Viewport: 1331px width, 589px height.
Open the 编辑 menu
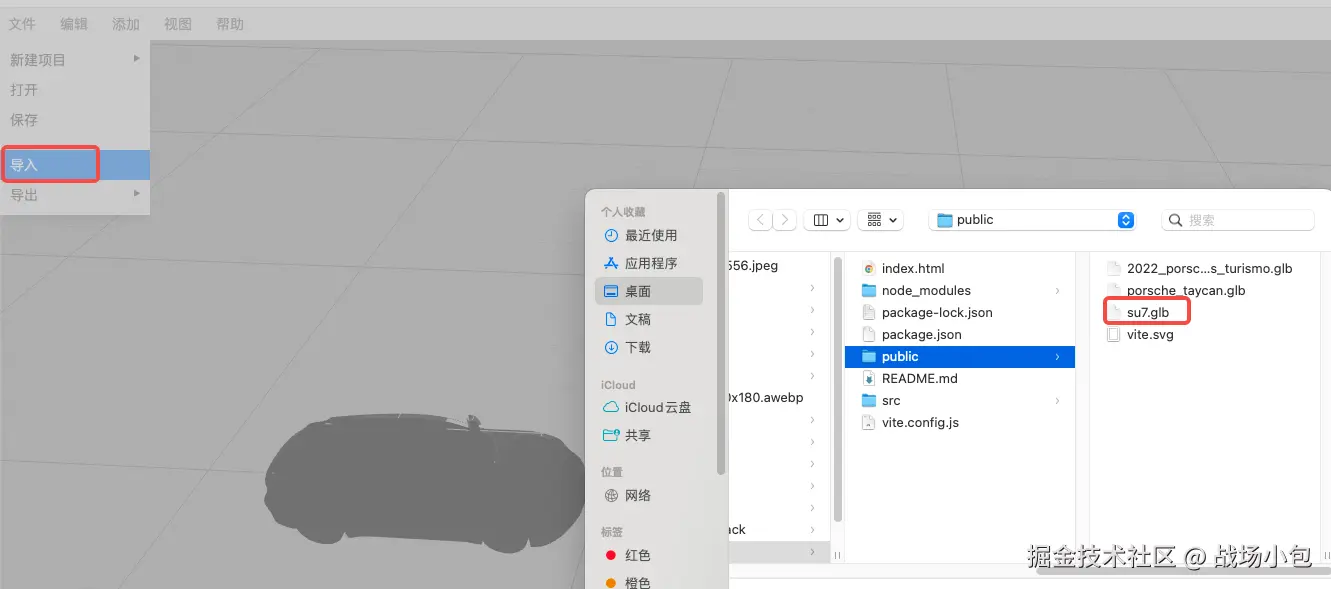74,24
